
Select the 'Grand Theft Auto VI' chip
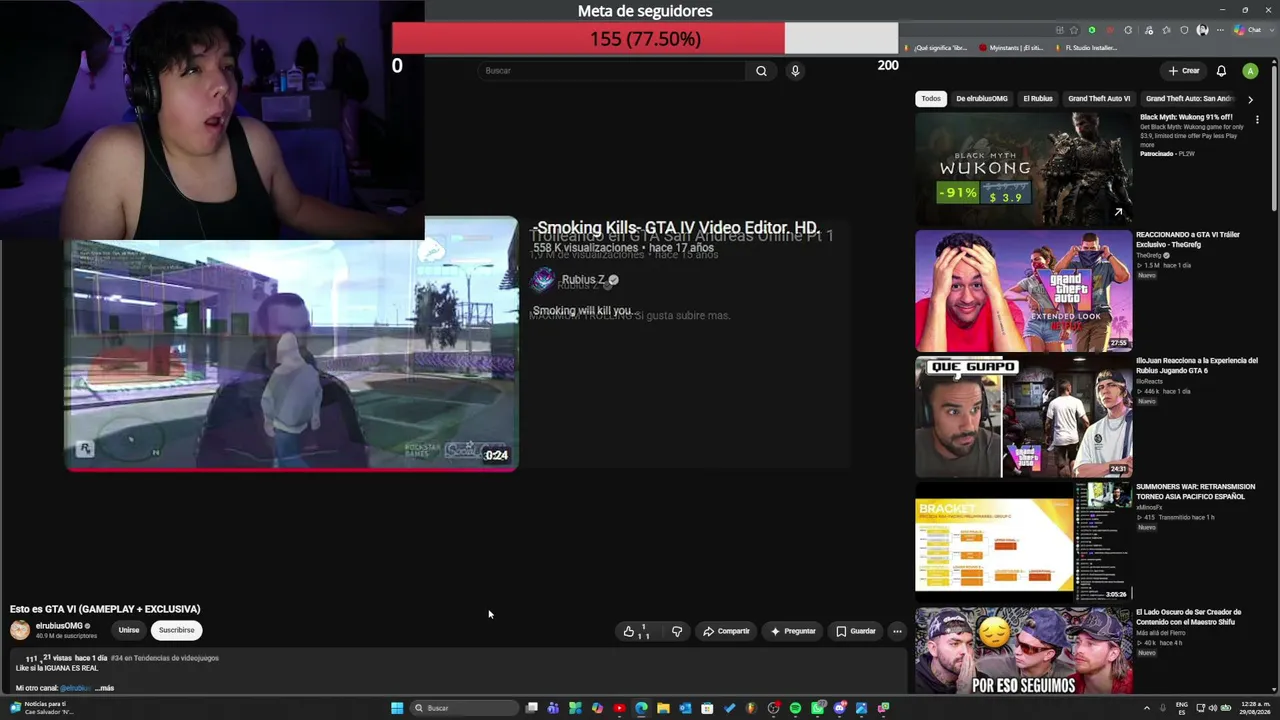point(1099,99)
